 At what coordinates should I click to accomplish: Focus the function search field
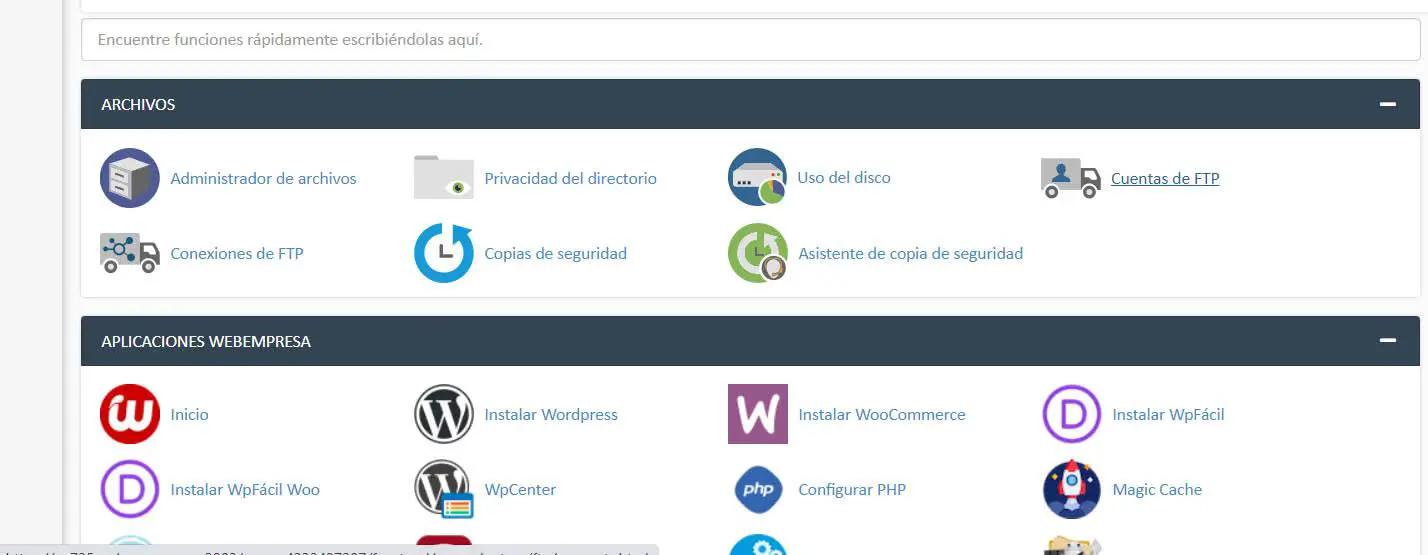click(x=750, y=40)
